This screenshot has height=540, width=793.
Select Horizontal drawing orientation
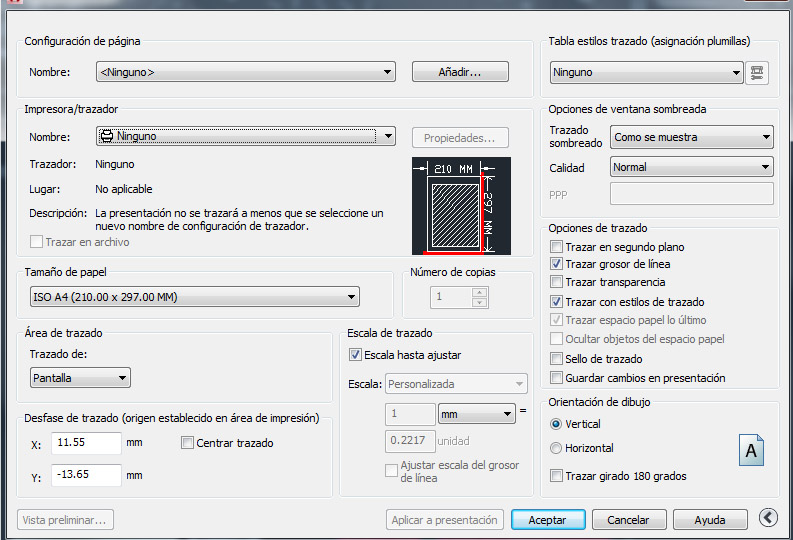tap(556, 448)
